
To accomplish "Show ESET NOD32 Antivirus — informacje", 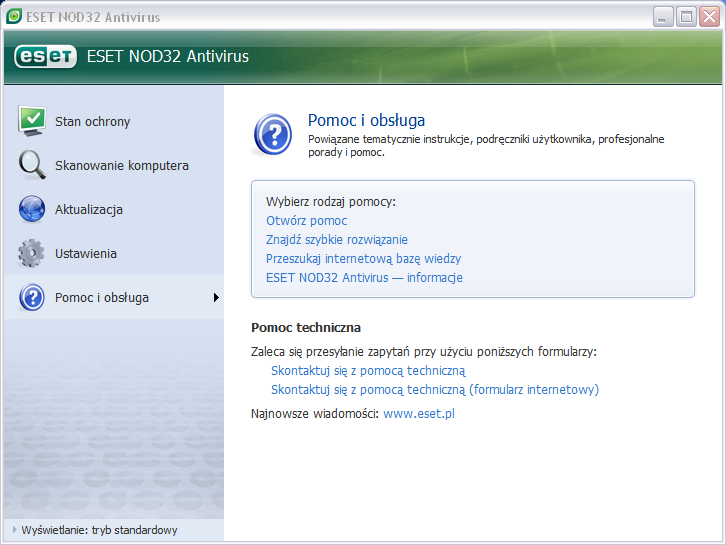I will point(364,278).
